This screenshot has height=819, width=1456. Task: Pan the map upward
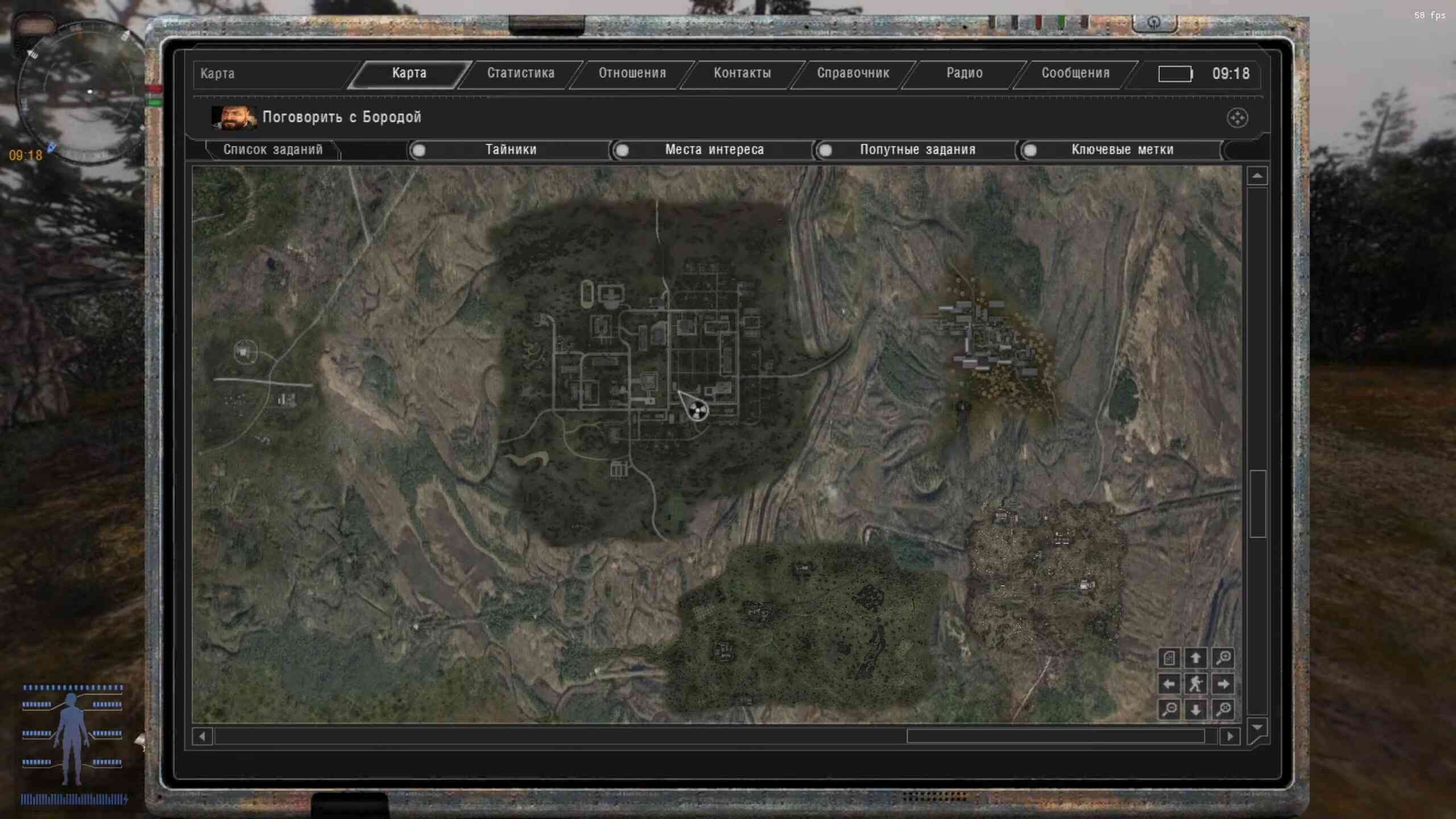[1196, 658]
